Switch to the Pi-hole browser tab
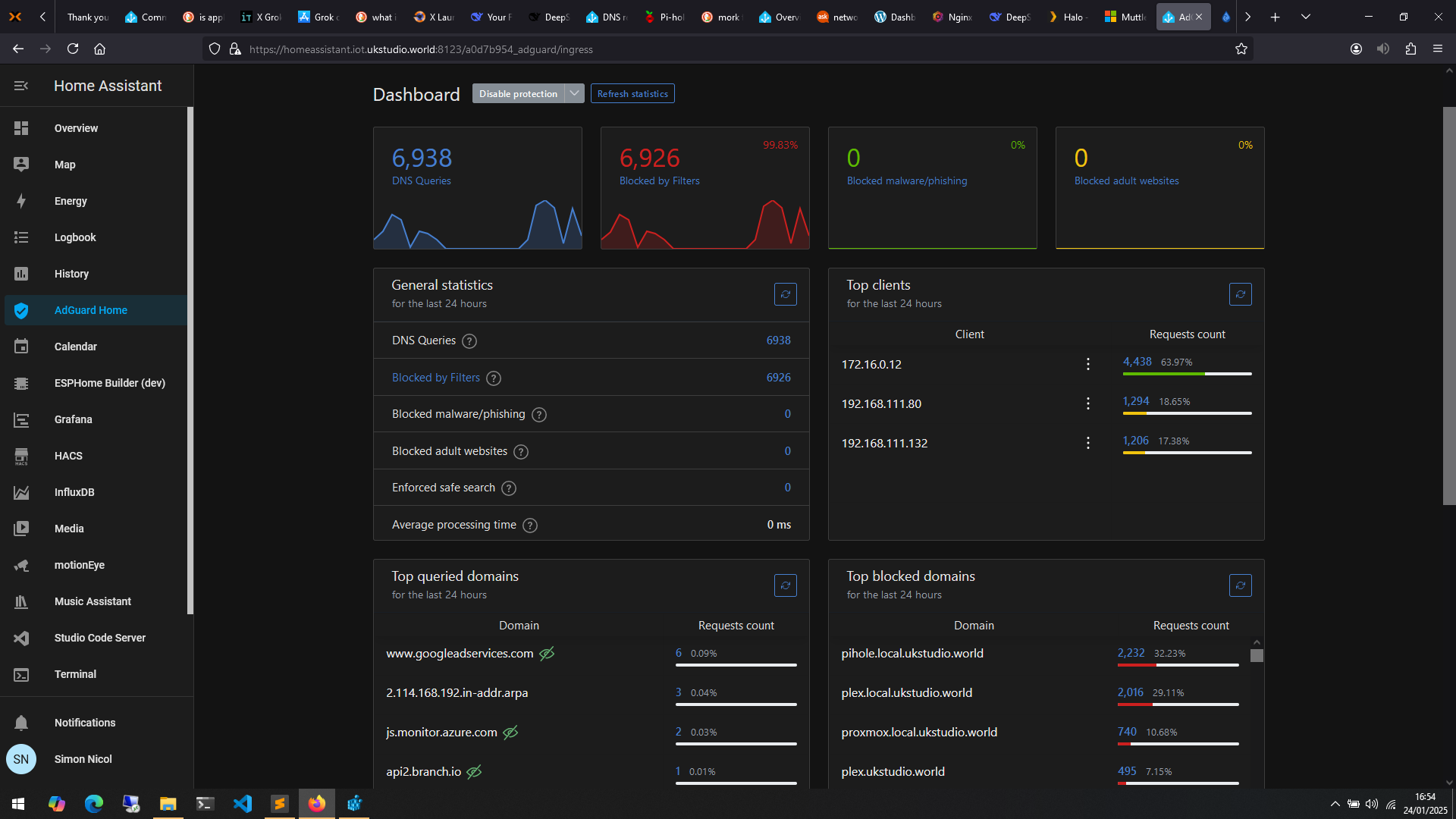 point(665,17)
